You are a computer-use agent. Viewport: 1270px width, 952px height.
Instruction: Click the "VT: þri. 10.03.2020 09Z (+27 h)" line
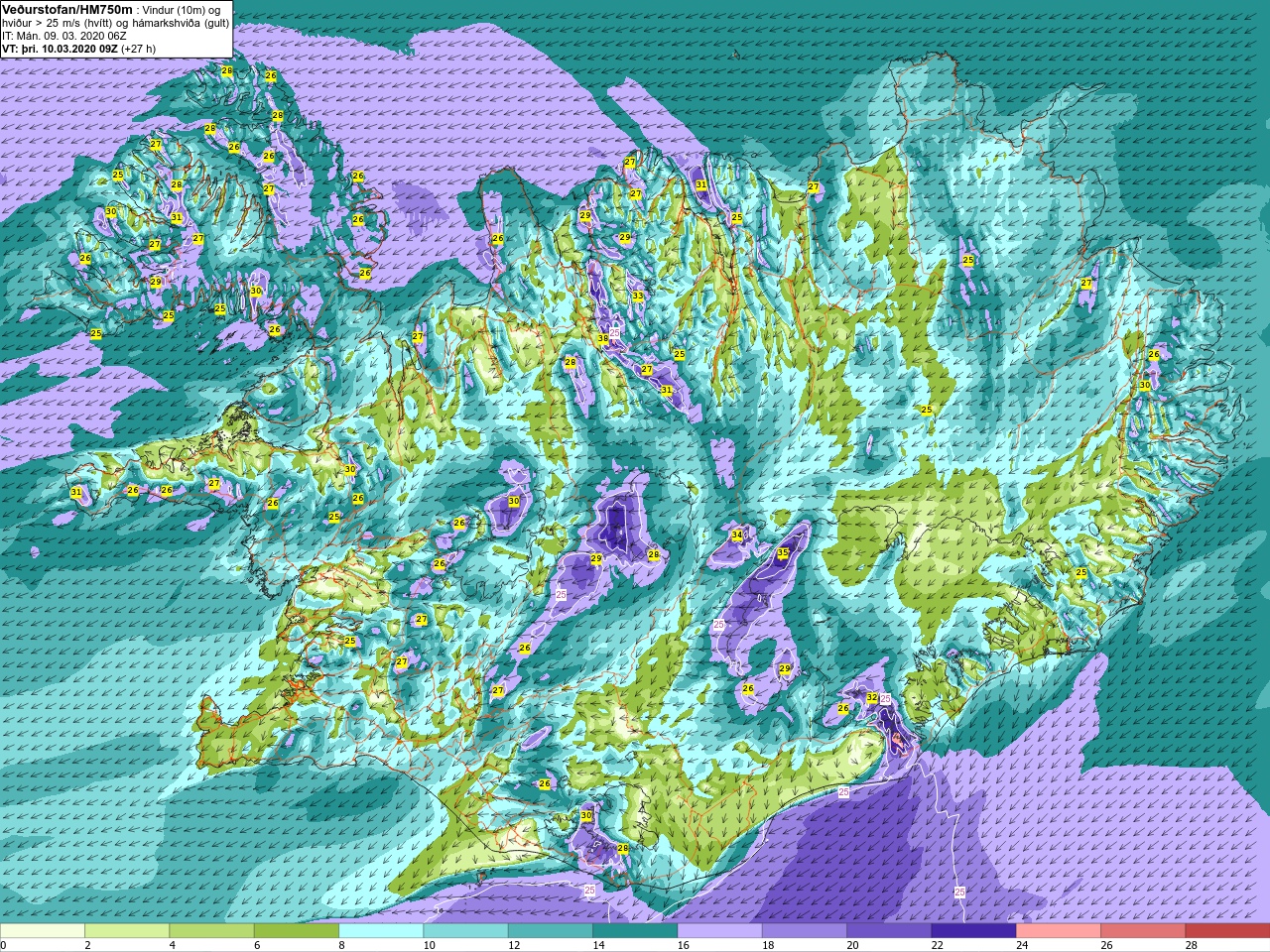(x=78, y=49)
